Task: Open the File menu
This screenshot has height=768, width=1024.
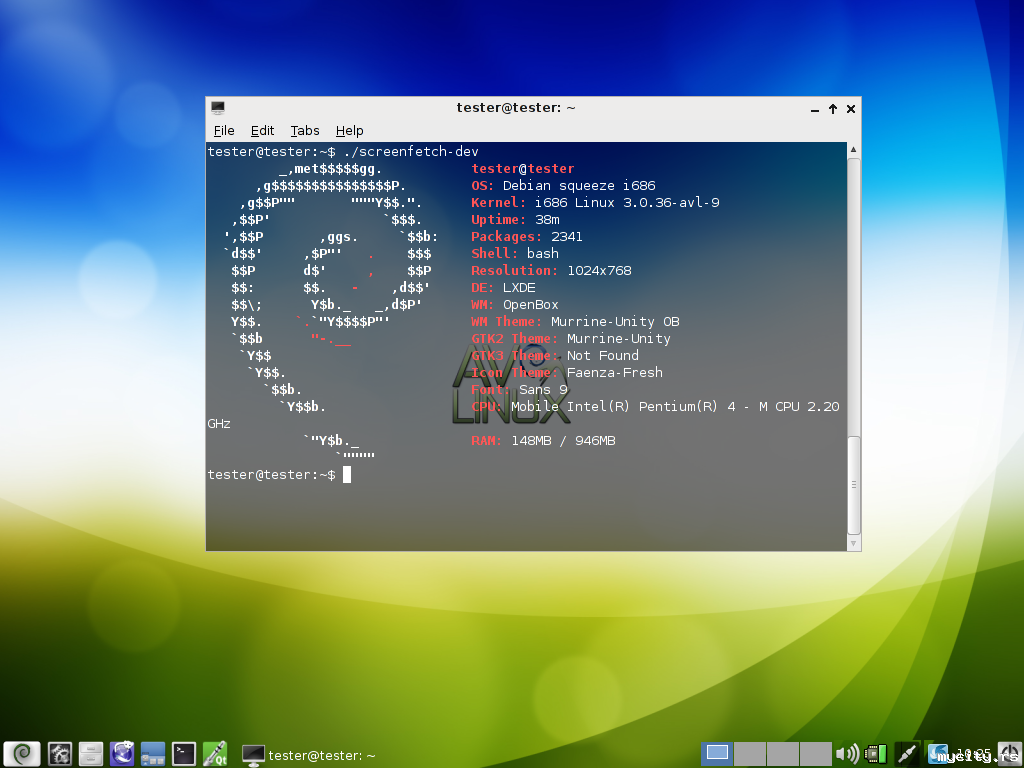Action: tap(224, 131)
